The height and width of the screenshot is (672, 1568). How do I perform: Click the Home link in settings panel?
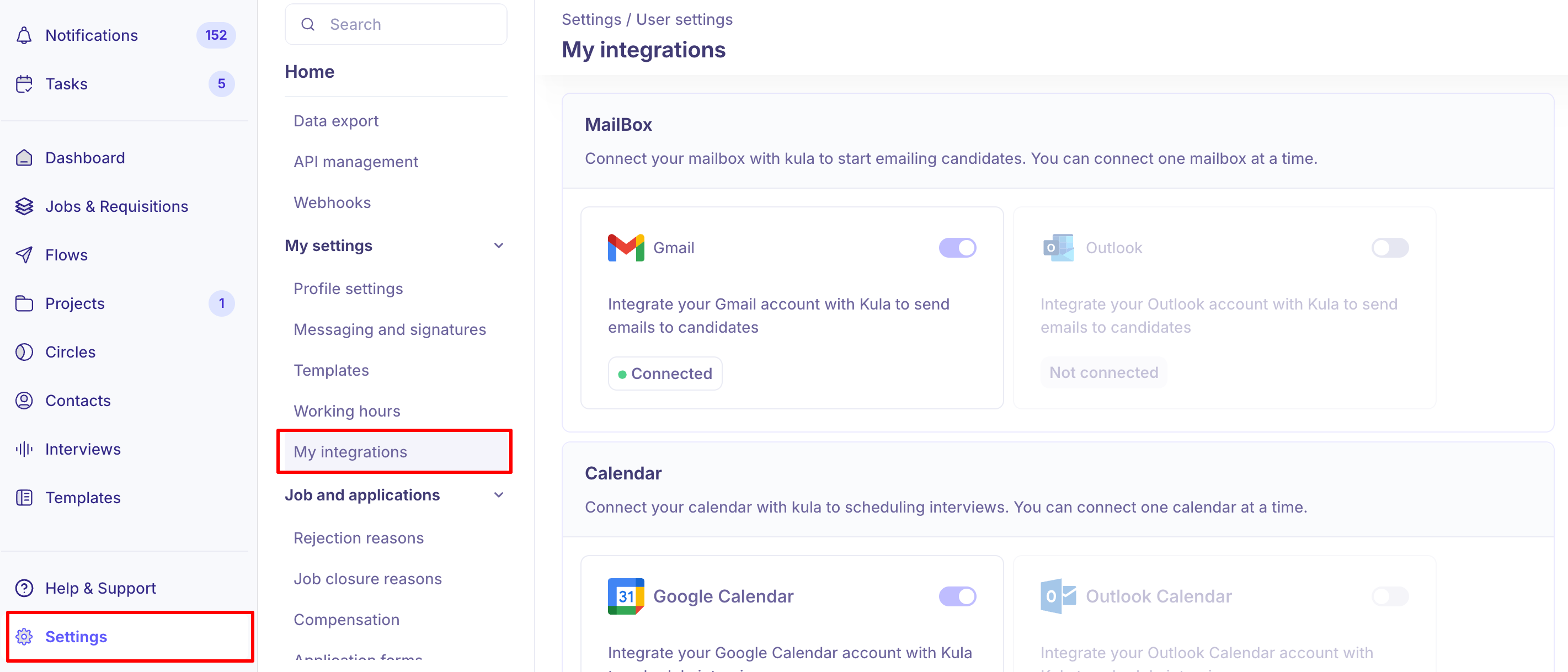tap(309, 72)
